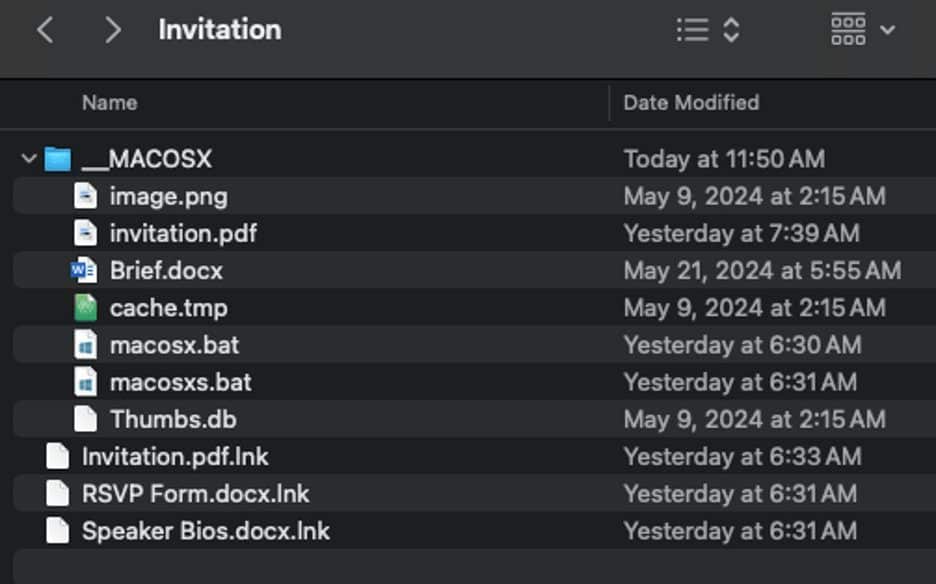Select Invitation.pdf.lnk shortcut file
The height and width of the screenshot is (584, 936).
click(474, 457)
